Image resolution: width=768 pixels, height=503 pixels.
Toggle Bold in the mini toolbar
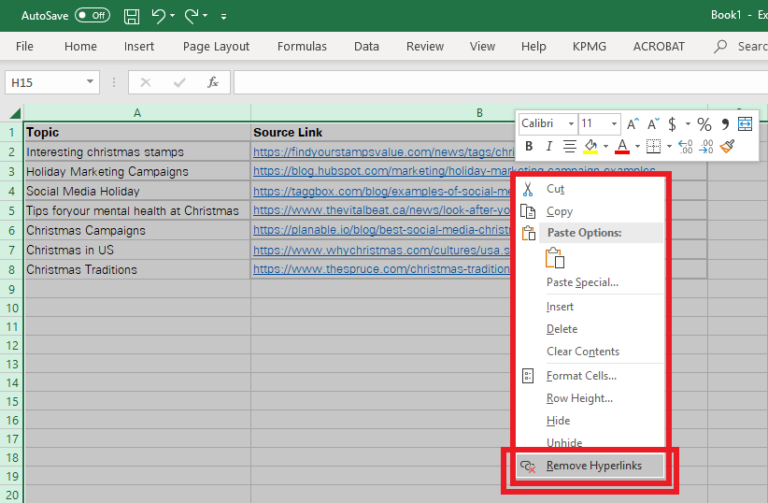[527, 147]
